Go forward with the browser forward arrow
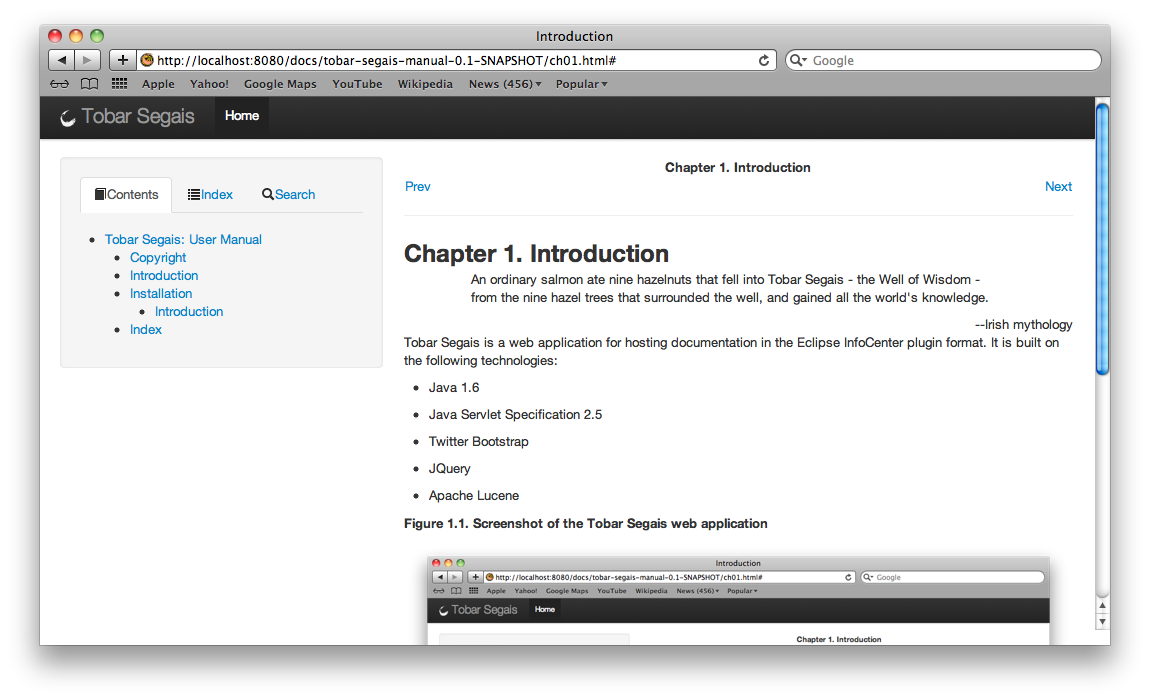Screen dimensions: 1150x700 pyautogui.click(x=87, y=60)
